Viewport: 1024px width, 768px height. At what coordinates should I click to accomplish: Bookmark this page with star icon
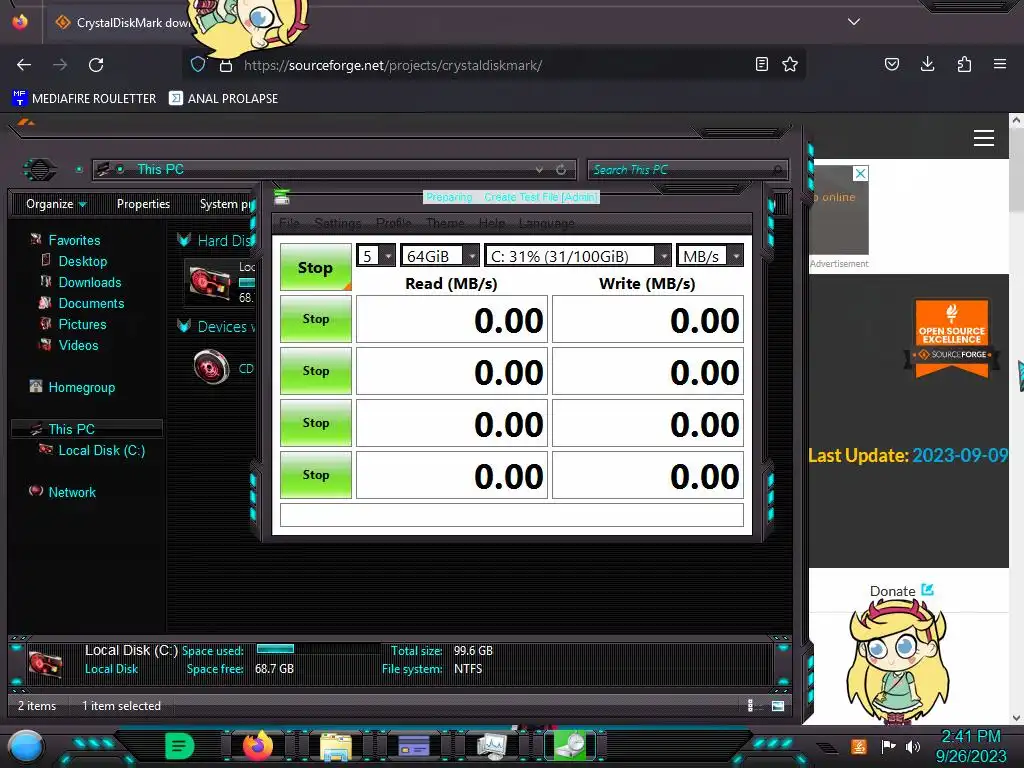point(790,65)
